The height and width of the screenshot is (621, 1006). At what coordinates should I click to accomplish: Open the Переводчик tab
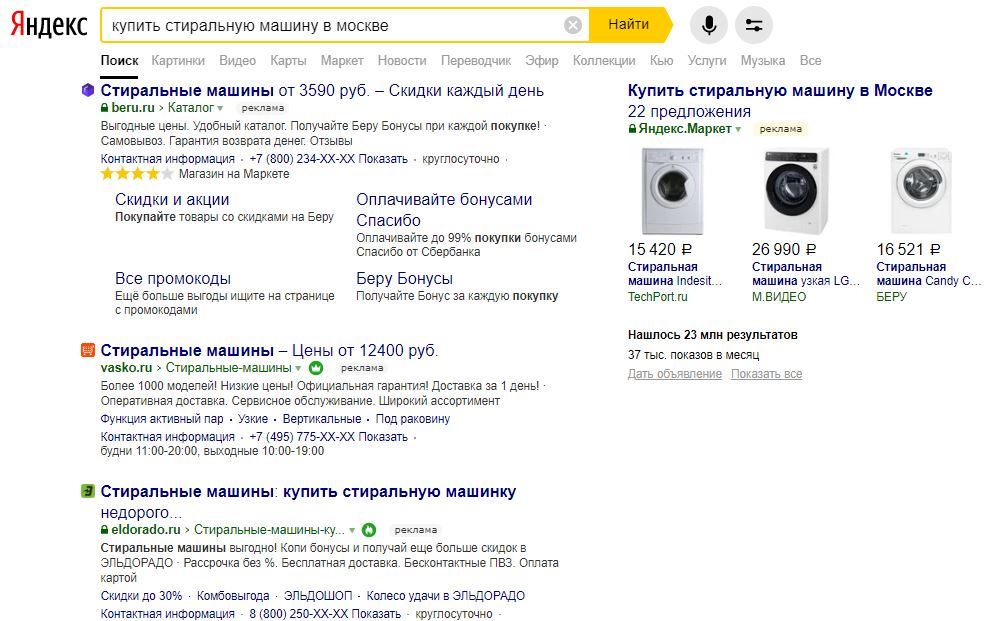click(475, 60)
